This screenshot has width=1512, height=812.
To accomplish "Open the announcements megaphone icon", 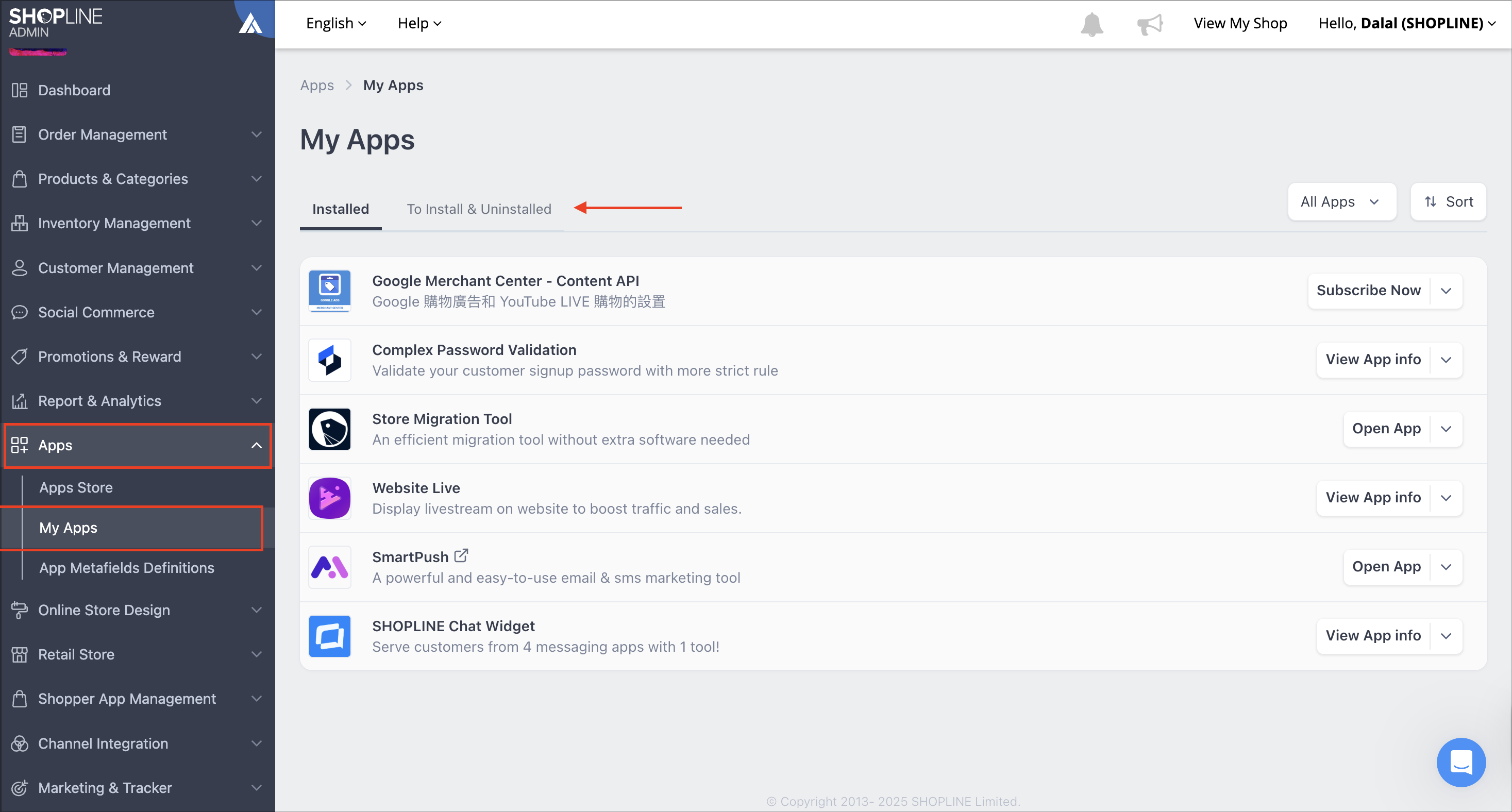I will tap(1149, 24).
